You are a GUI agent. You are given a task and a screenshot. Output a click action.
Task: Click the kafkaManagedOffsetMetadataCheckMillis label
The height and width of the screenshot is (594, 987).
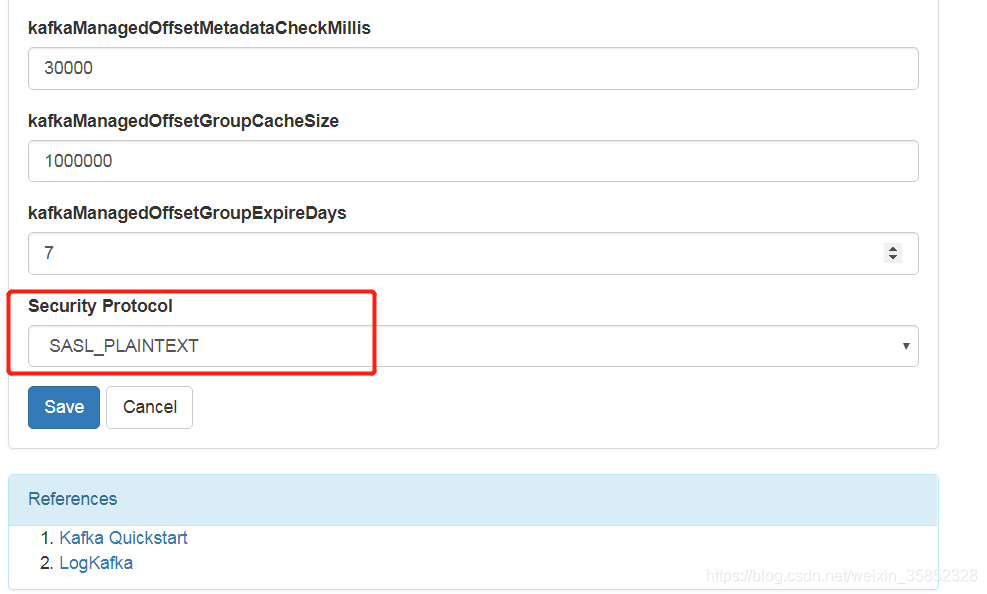pyautogui.click(x=199, y=28)
